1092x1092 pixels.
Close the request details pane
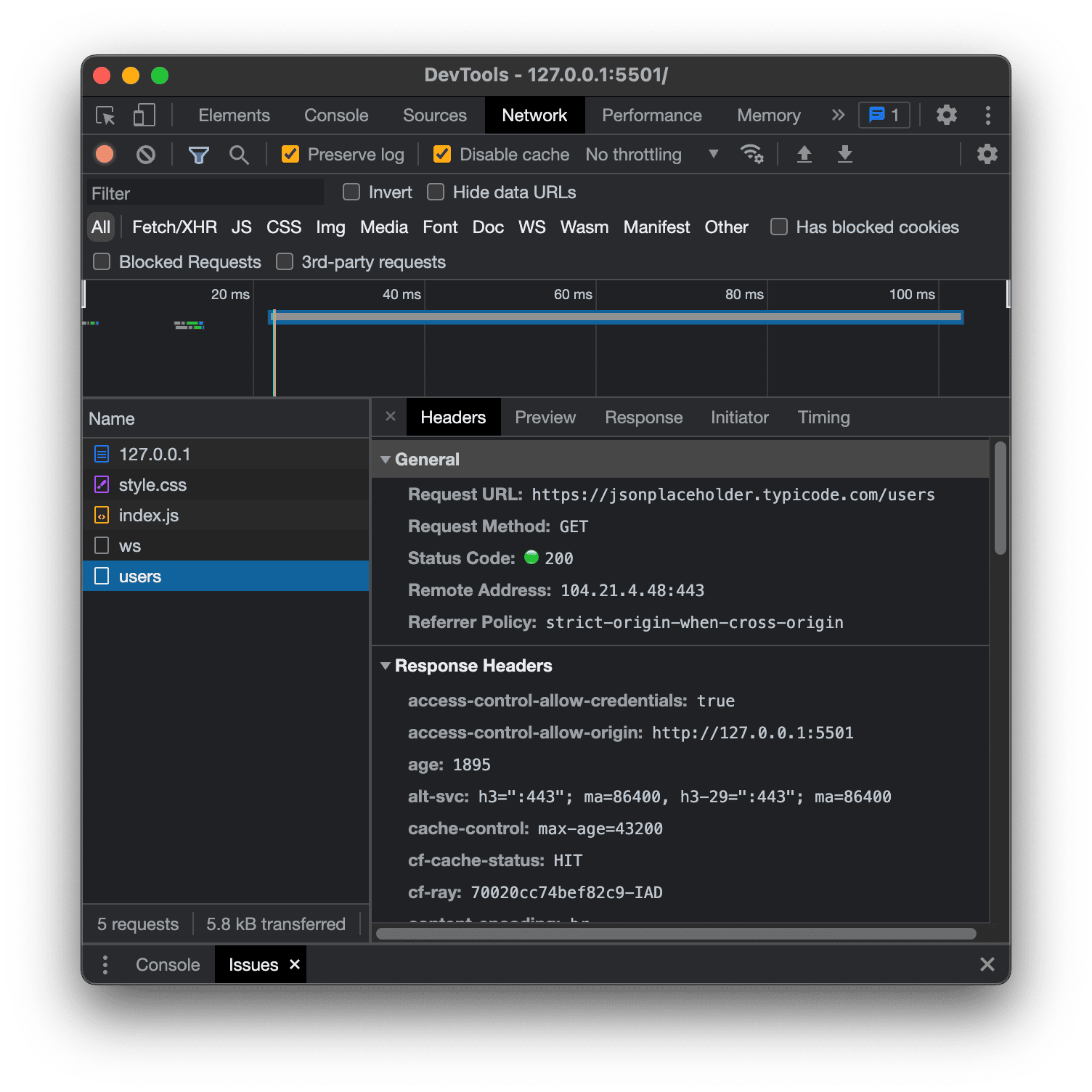[x=391, y=416]
